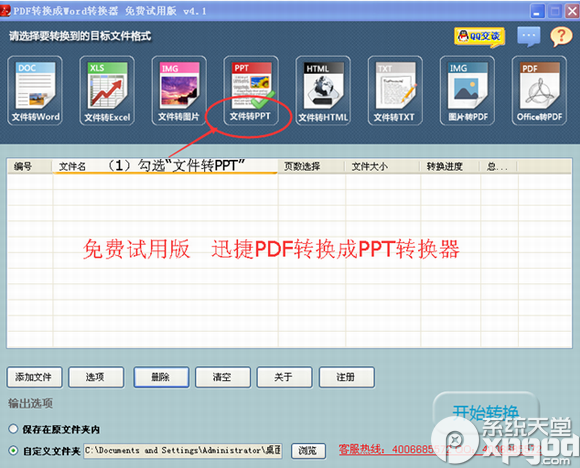The width and height of the screenshot is (580, 468).
Task: Open the blue message bubble icon
Action: [529, 36]
